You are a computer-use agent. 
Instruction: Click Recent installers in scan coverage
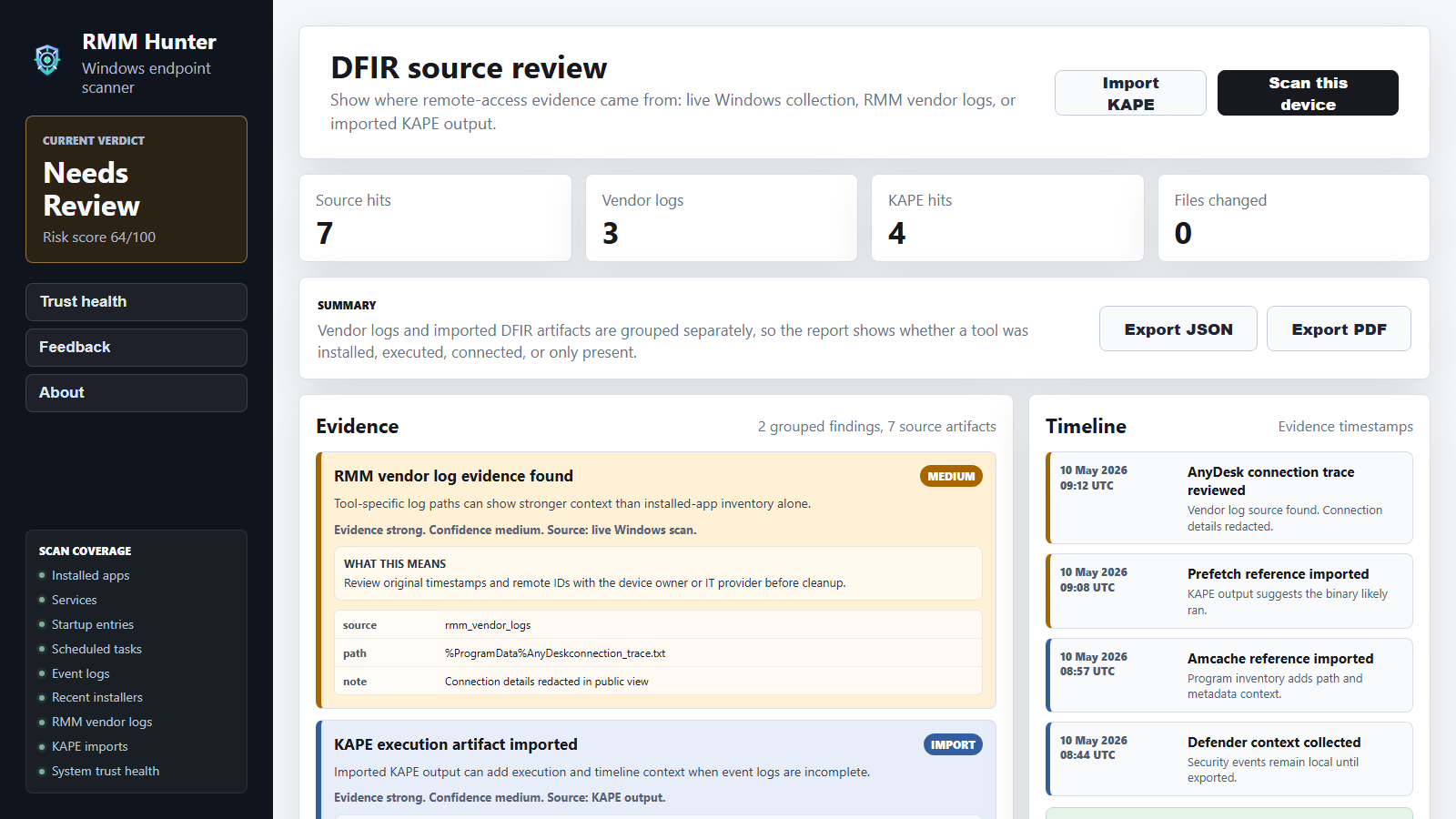[x=97, y=697]
